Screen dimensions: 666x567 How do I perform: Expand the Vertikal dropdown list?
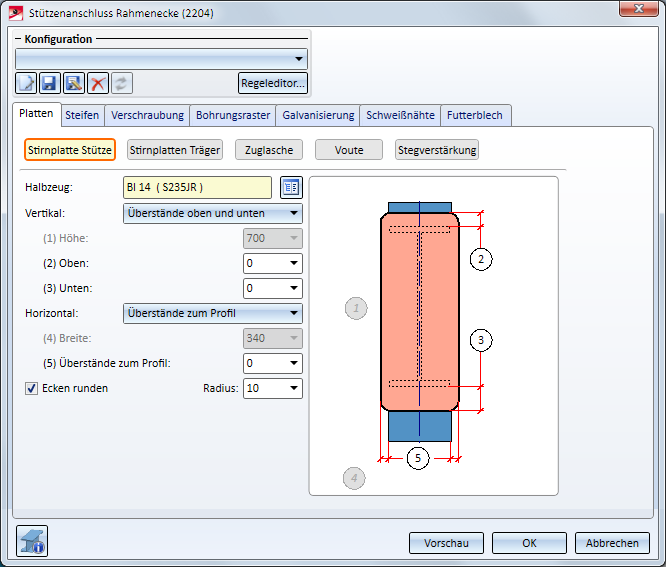click(292, 213)
